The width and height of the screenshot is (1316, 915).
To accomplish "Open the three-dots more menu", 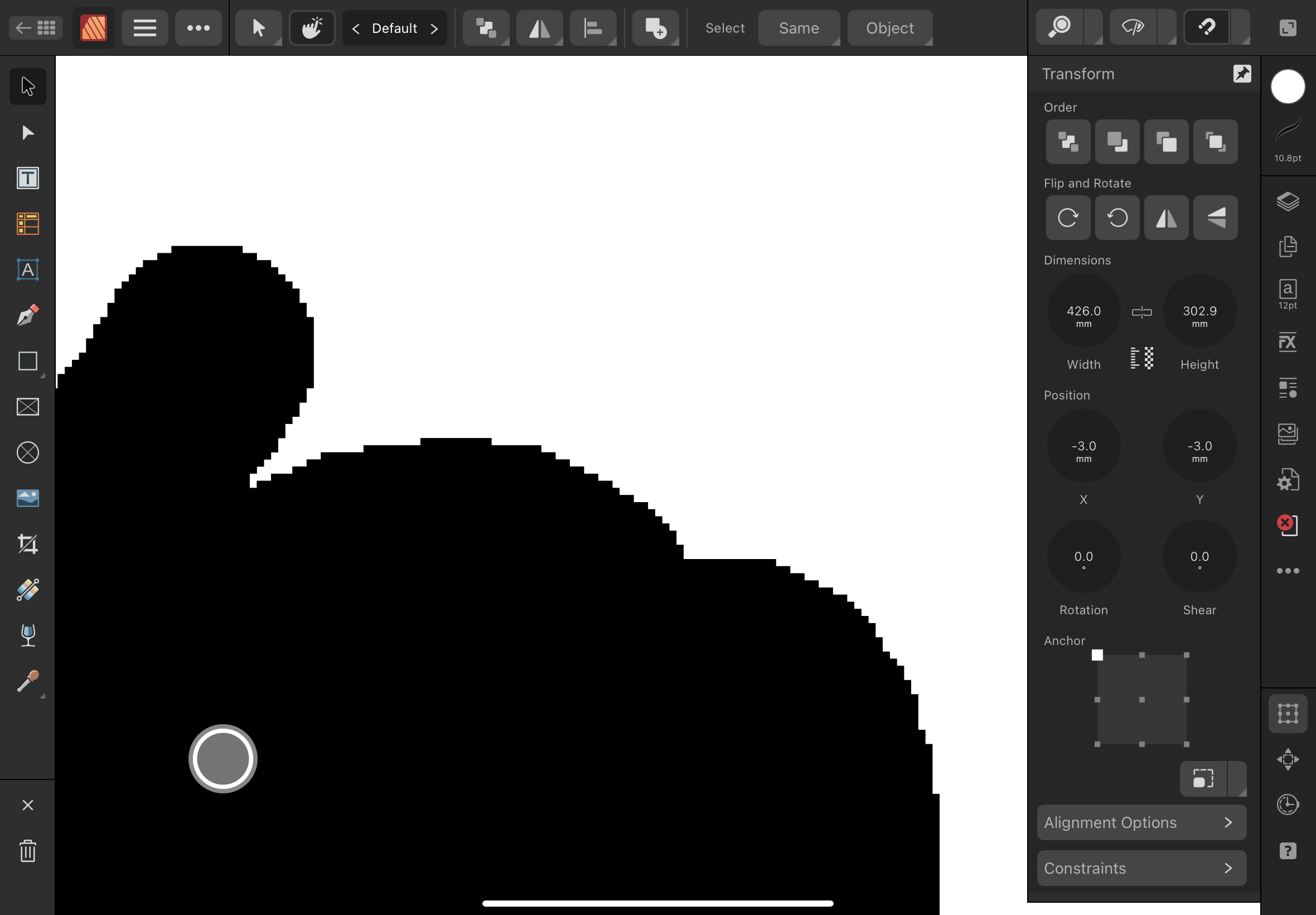I will tap(198, 27).
